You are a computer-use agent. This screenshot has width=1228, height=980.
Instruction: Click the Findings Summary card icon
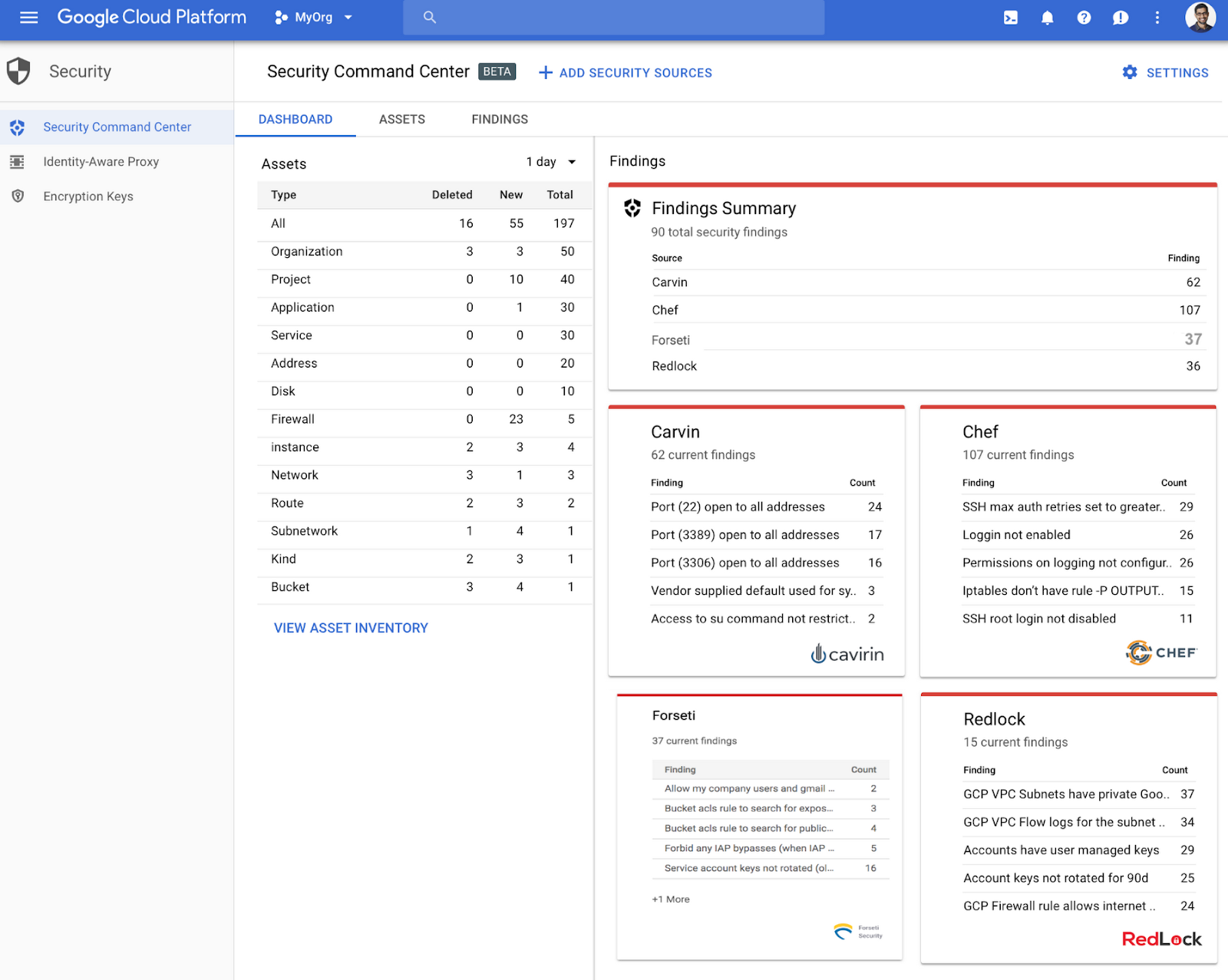632,208
